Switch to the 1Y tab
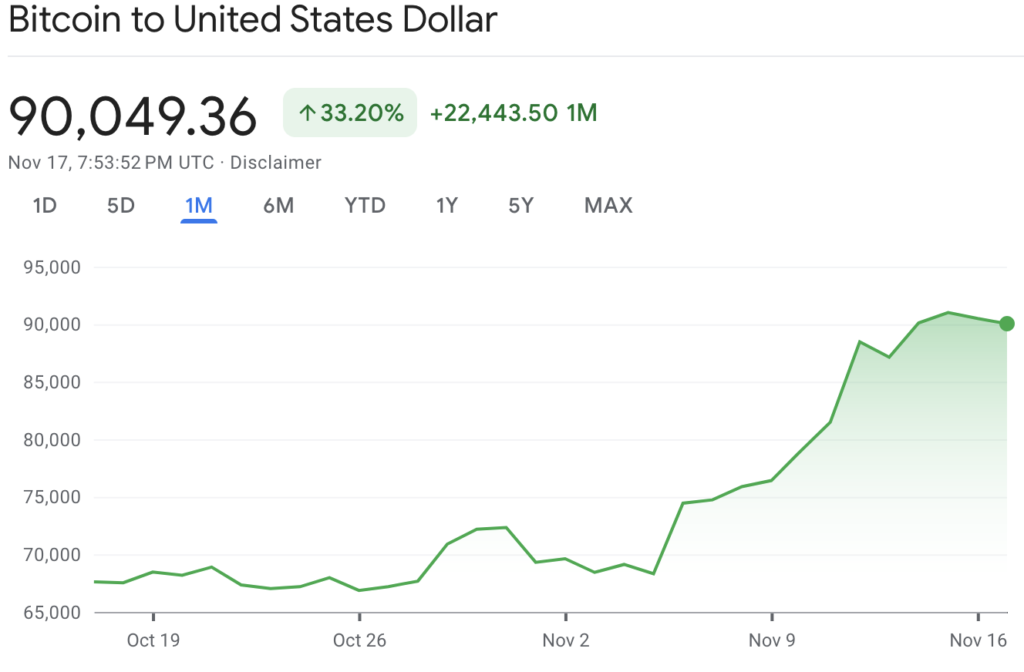The image size is (1024, 672). [x=446, y=206]
